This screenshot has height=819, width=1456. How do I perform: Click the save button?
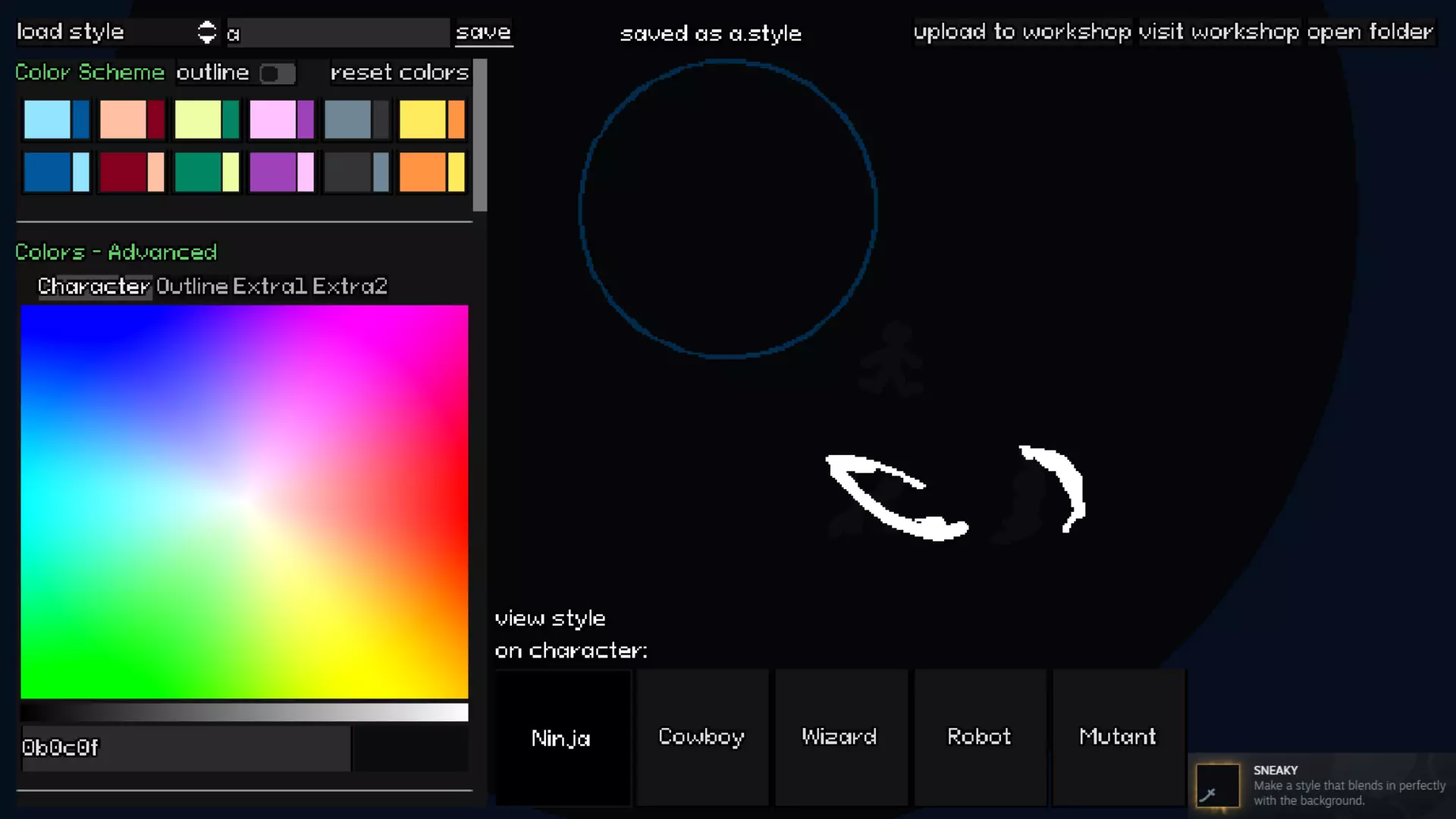pyautogui.click(x=483, y=32)
